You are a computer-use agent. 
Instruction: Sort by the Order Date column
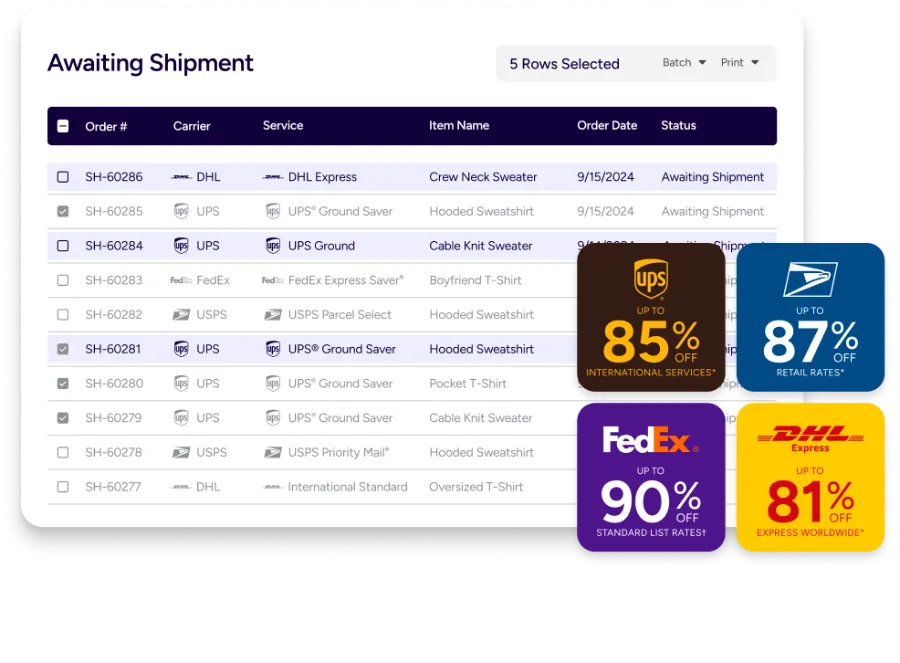tap(606, 126)
